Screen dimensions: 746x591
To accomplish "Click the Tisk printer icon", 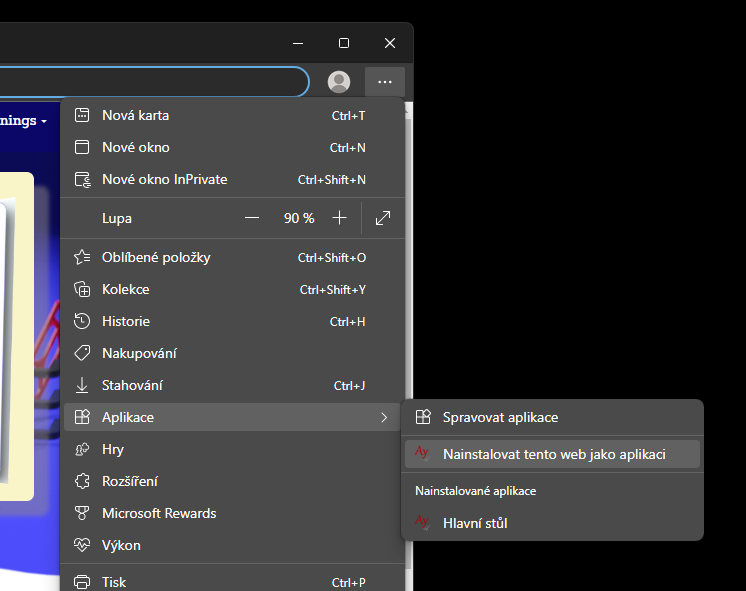I will (x=82, y=582).
